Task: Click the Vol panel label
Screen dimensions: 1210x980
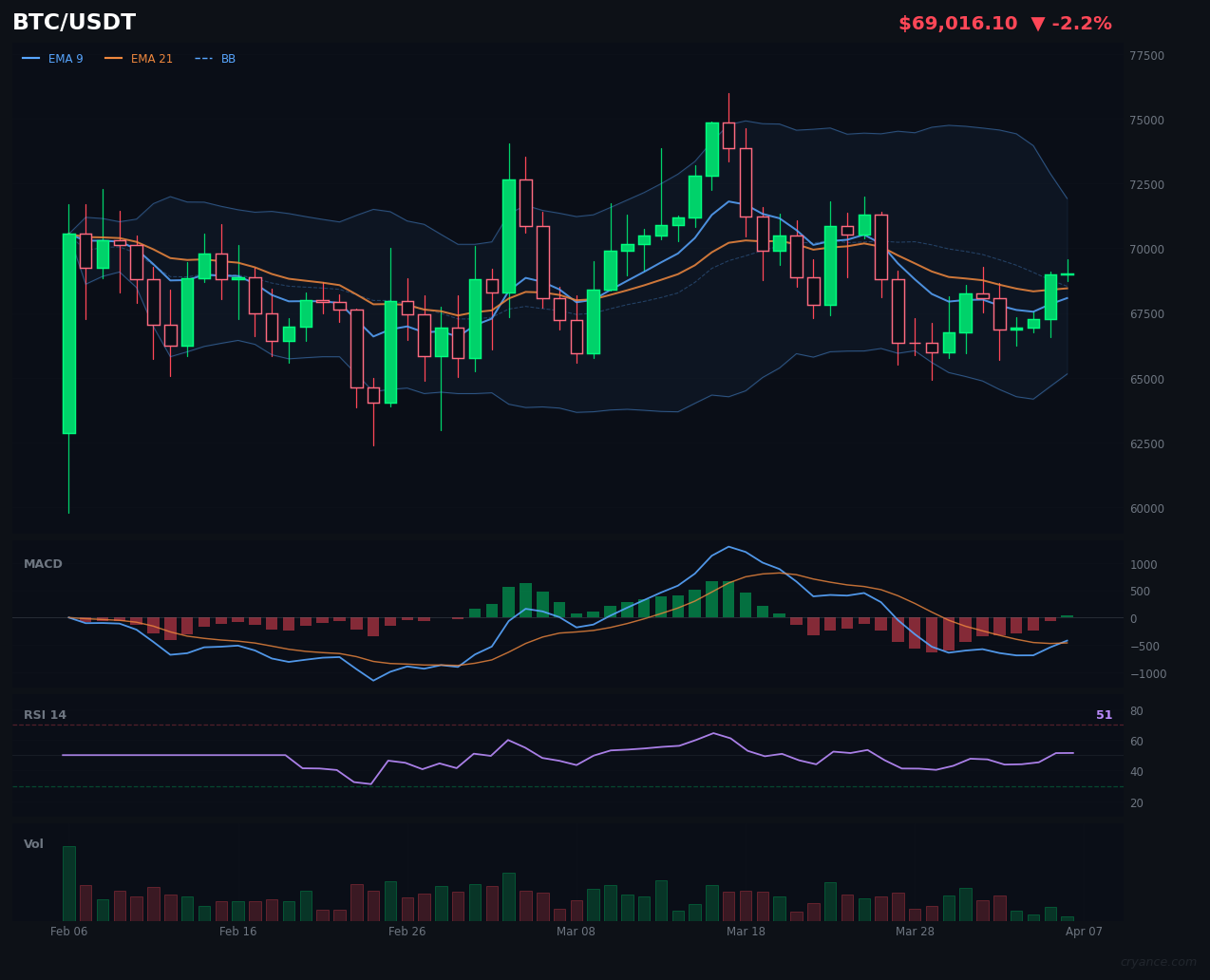Action: [32, 843]
